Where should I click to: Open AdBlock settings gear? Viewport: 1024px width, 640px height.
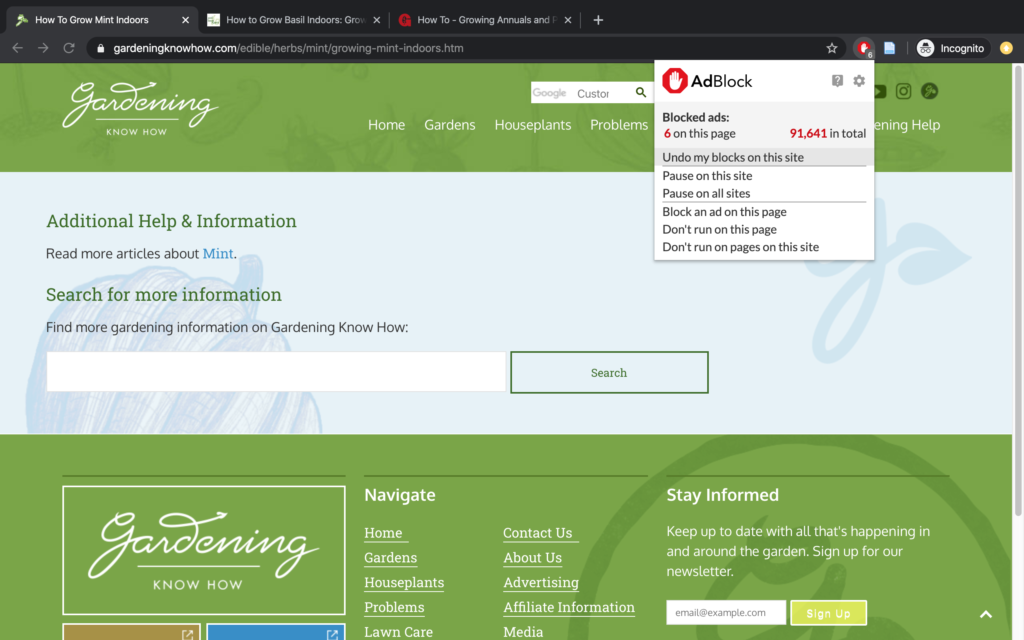click(859, 80)
